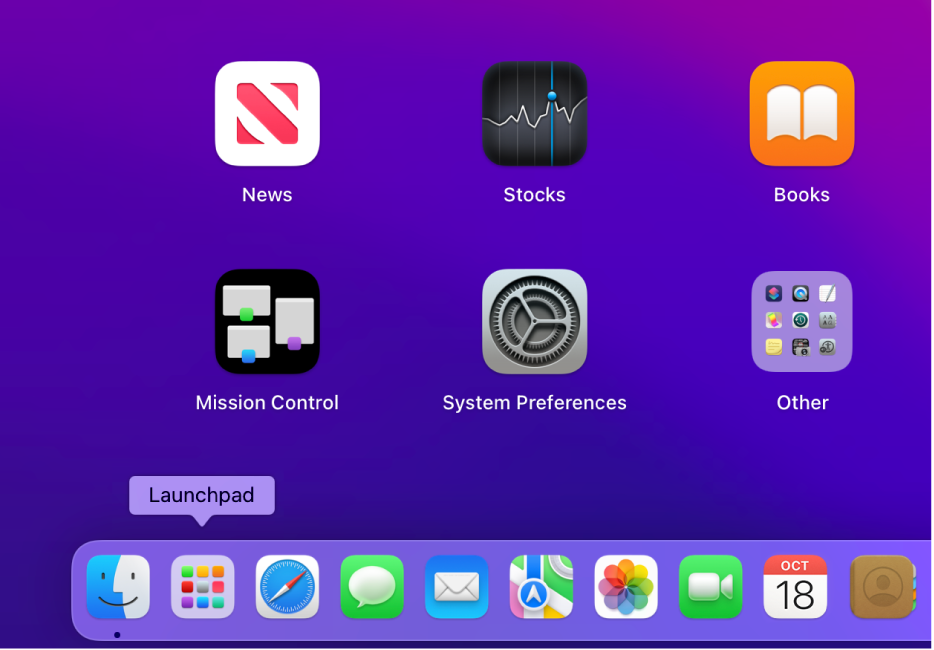The image size is (934, 650).
Task: Open Contacts from the Dock
Action: pos(882,587)
